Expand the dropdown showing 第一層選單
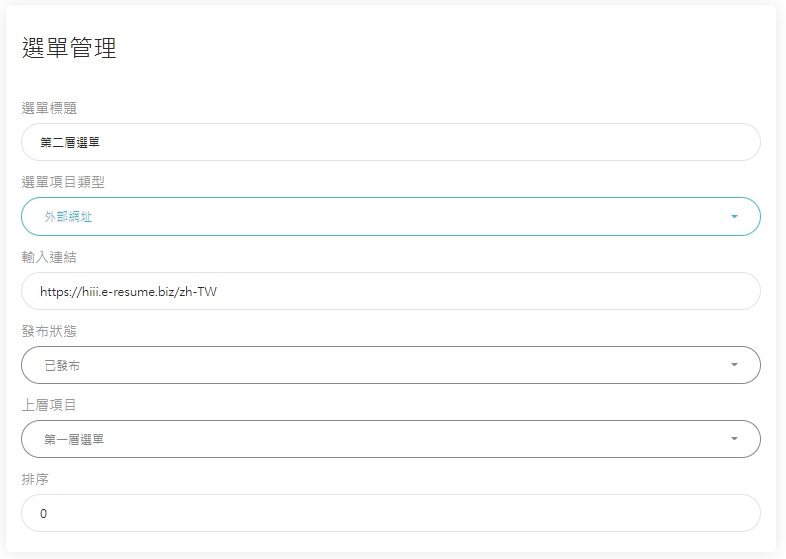The image size is (786, 559). (x=390, y=439)
